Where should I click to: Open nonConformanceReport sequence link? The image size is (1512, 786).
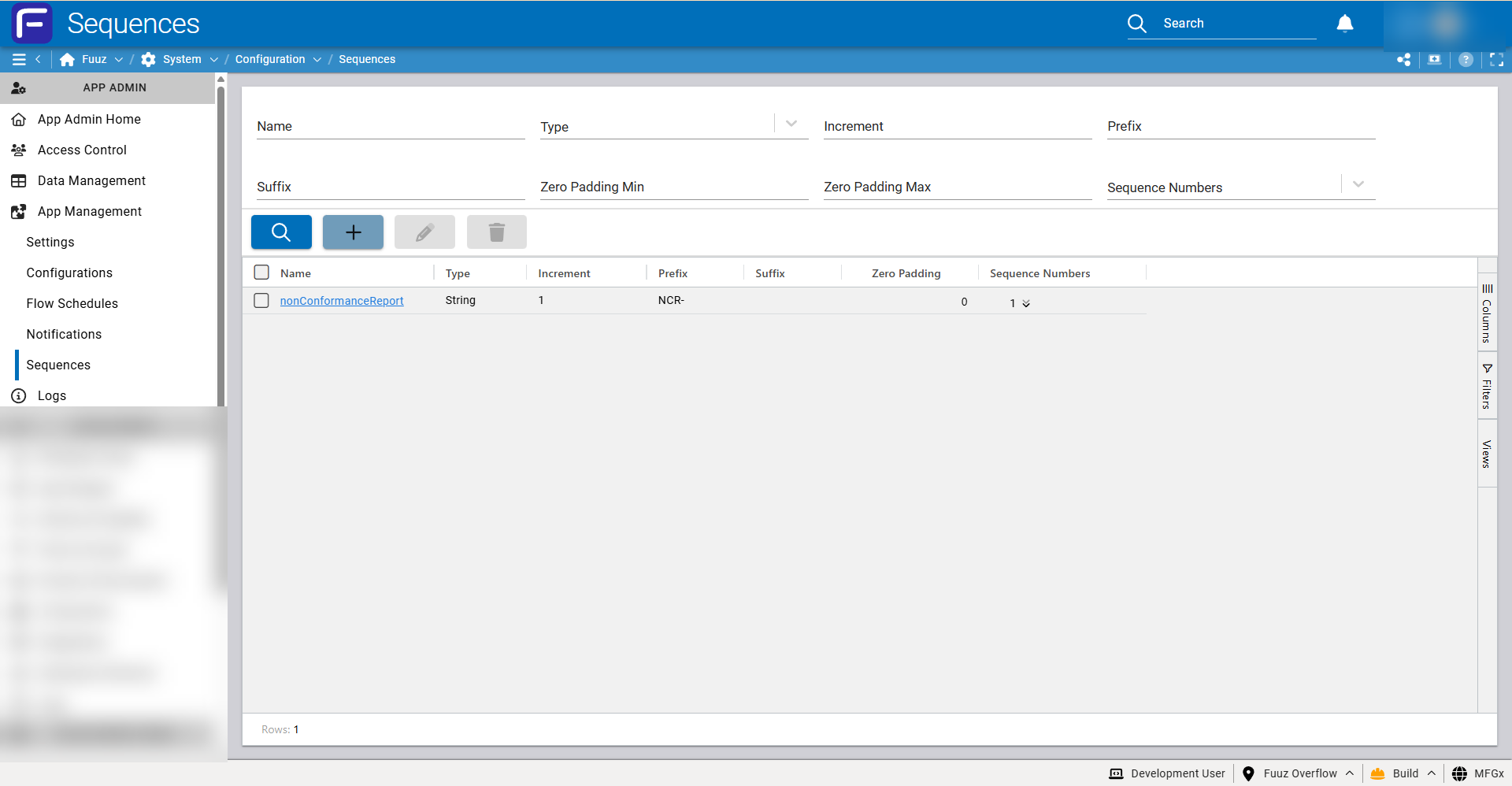tap(342, 301)
